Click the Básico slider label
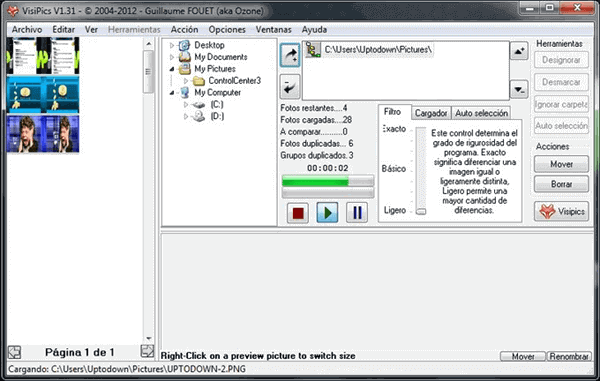 click(x=393, y=169)
